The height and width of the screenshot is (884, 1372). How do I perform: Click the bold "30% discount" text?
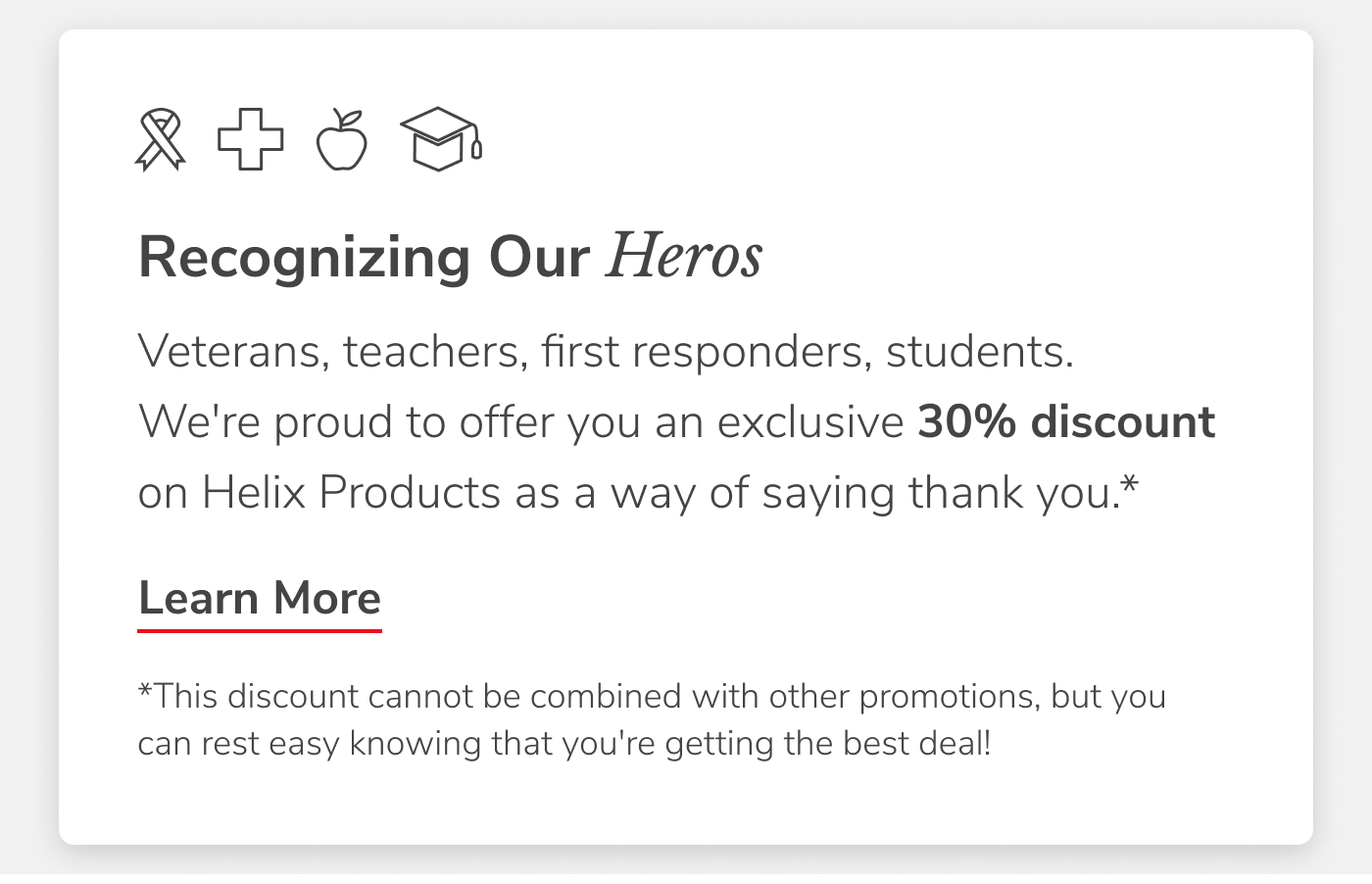tap(1065, 421)
